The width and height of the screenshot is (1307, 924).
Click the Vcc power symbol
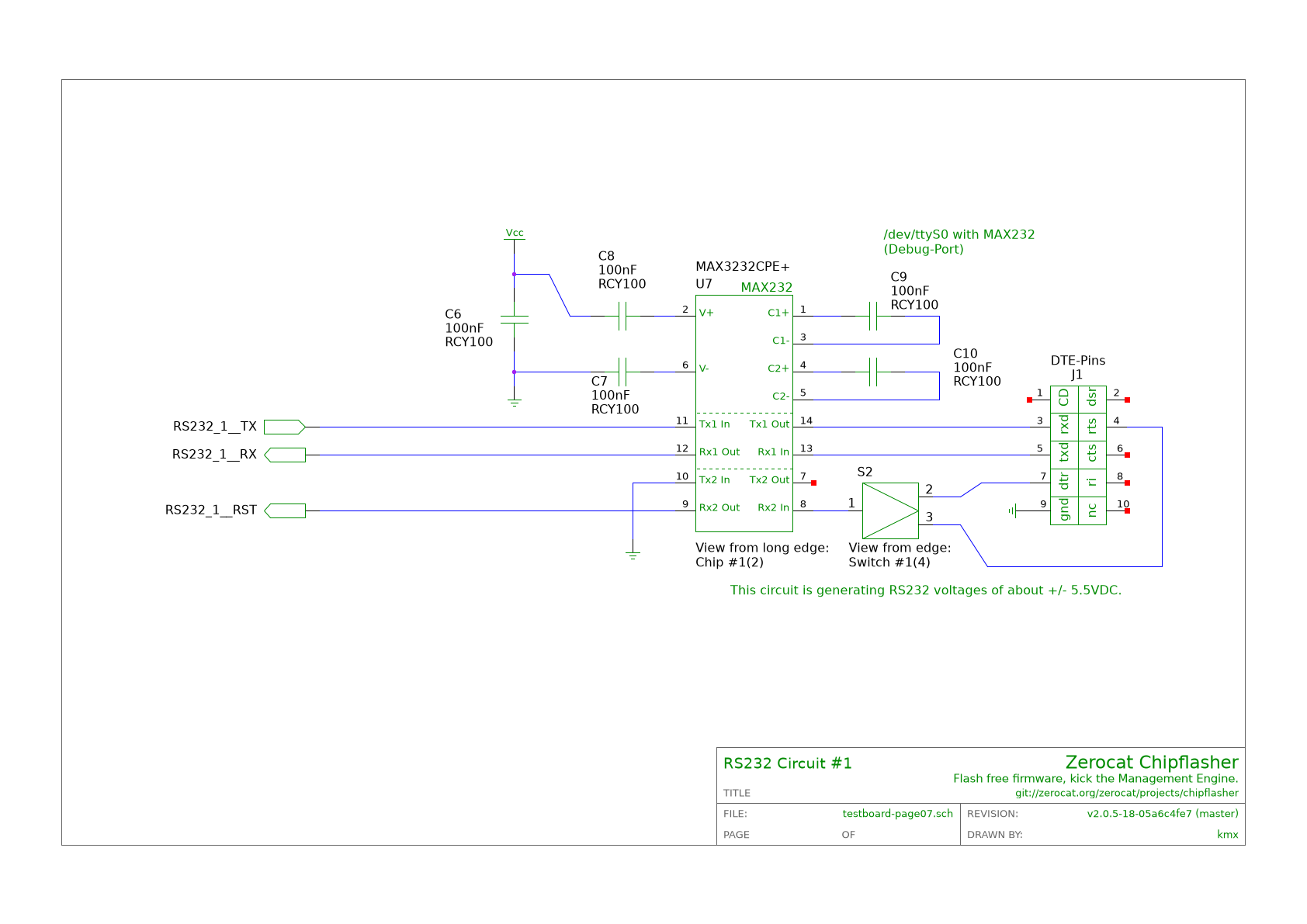(514, 234)
